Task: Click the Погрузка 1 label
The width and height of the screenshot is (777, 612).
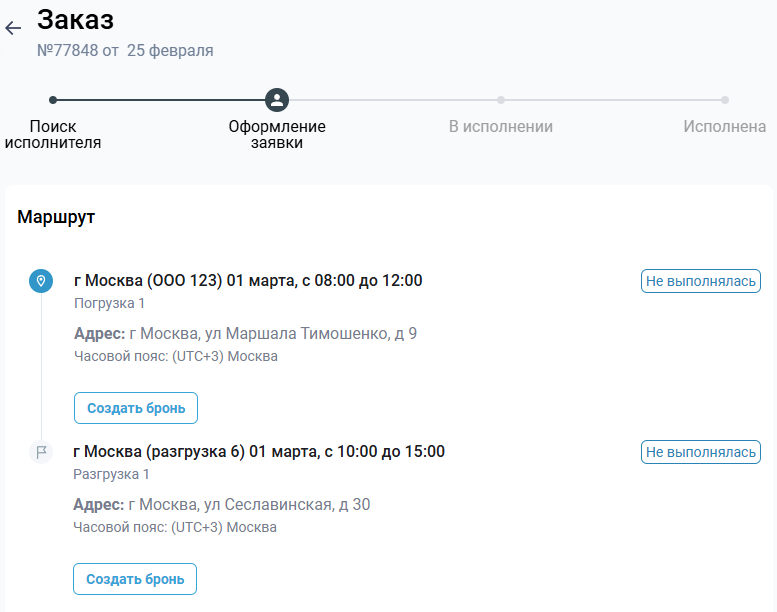Action: point(110,303)
